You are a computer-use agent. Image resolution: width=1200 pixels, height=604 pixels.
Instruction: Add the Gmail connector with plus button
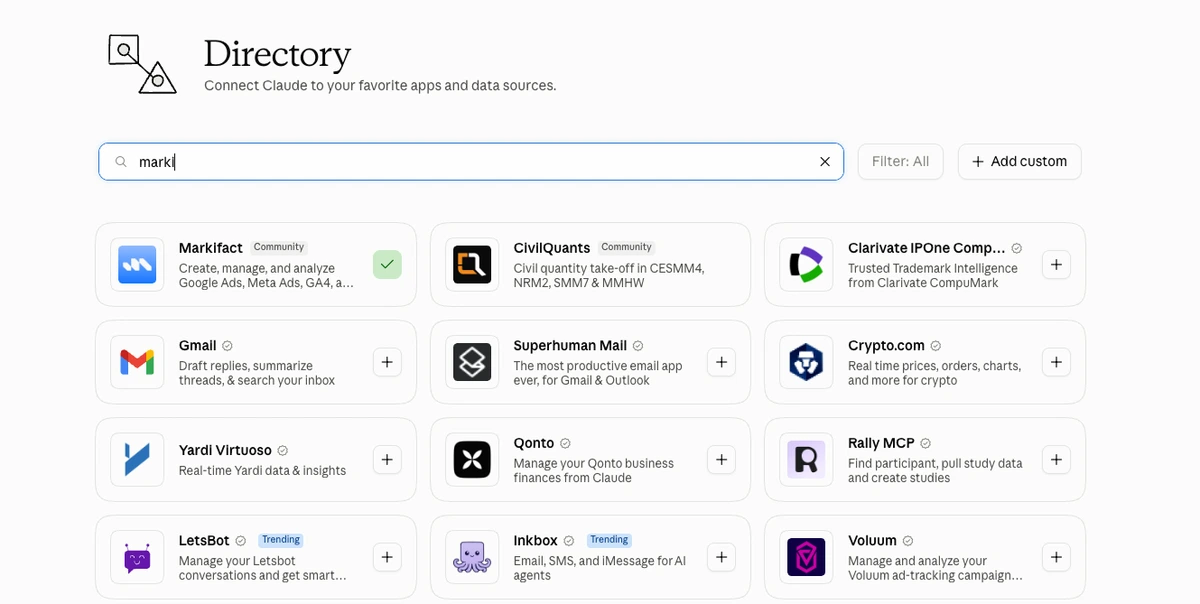387,362
